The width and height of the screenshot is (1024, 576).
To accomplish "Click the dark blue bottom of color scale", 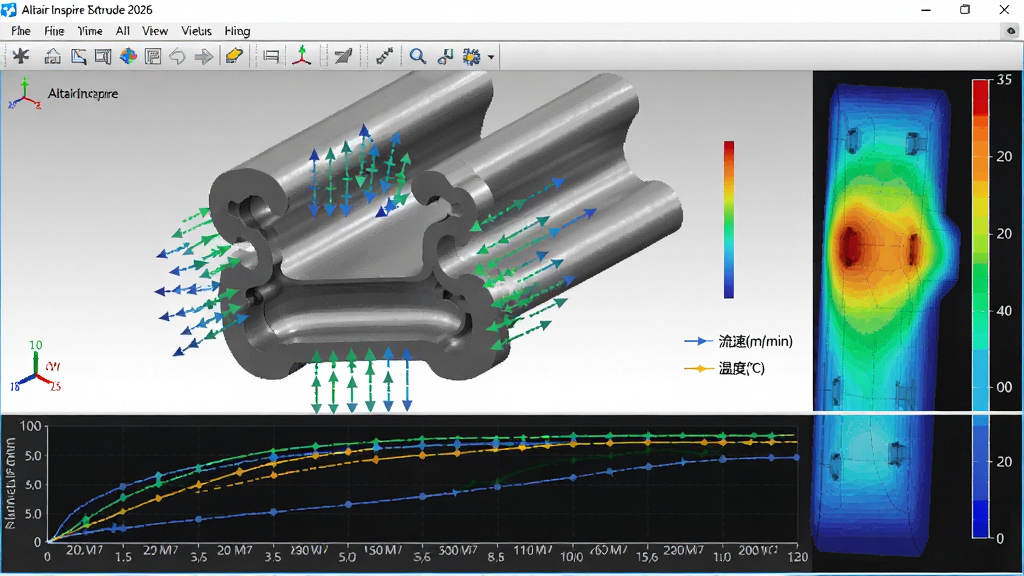I will click(980, 519).
